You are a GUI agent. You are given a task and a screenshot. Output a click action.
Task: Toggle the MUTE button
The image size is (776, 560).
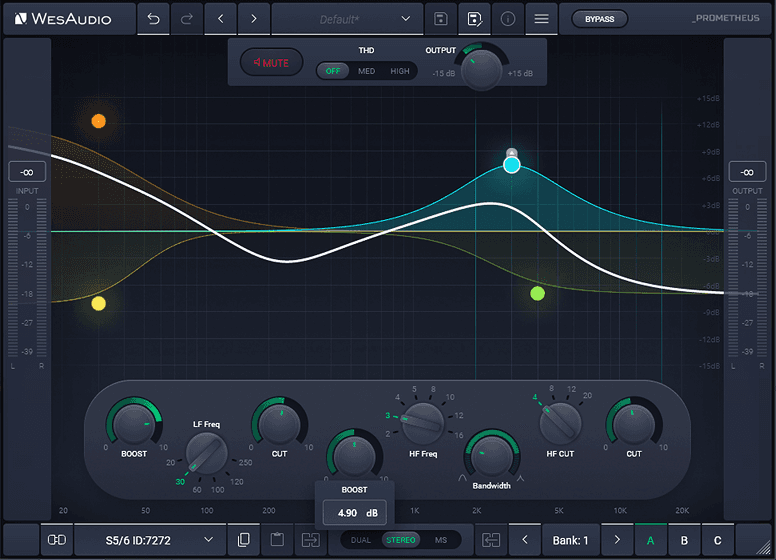[271, 63]
